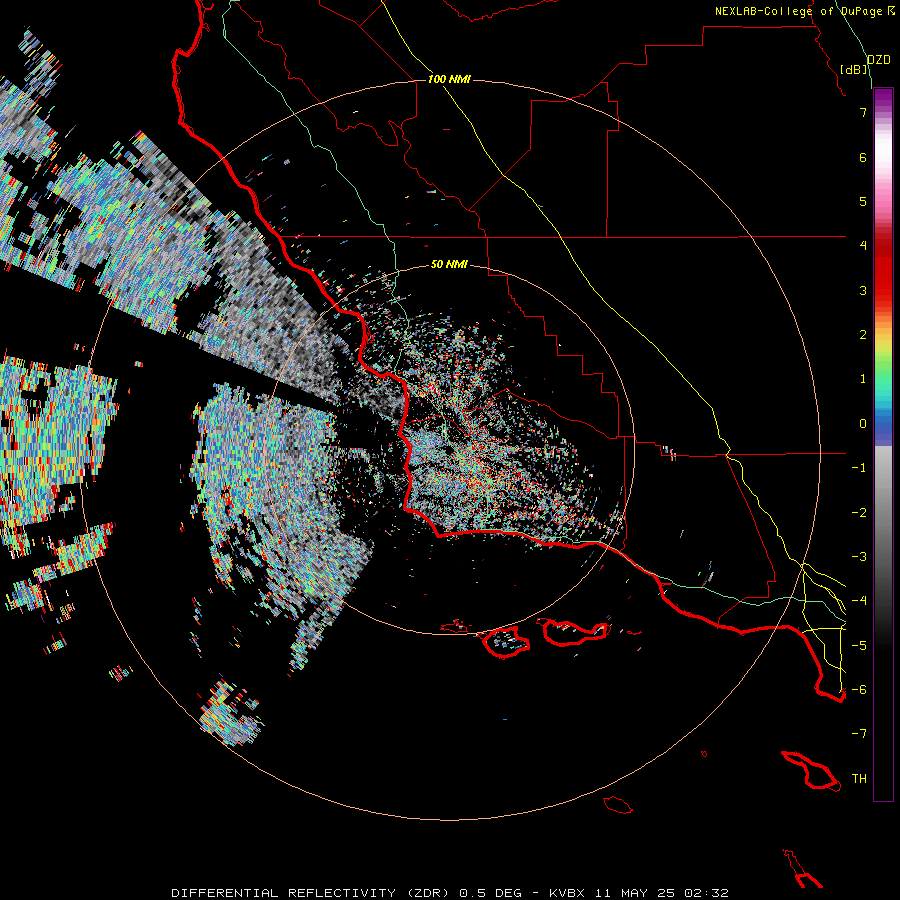The image size is (900, 900).
Task: Click the -7 value on color scale
Action: pos(859,734)
